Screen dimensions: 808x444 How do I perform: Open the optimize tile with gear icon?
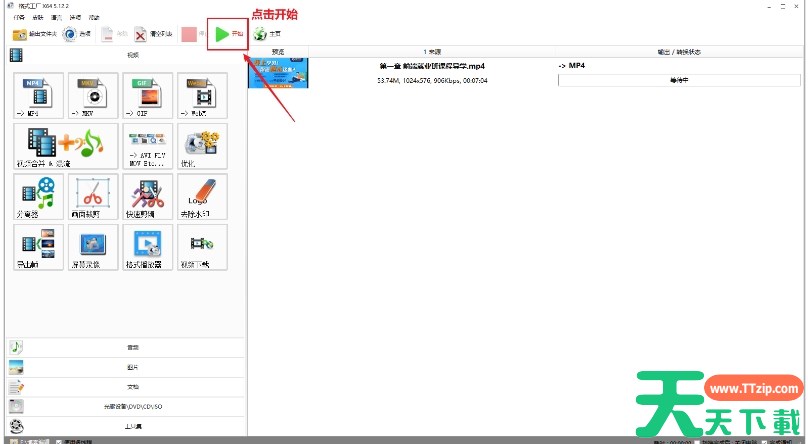tap(203, 146)
